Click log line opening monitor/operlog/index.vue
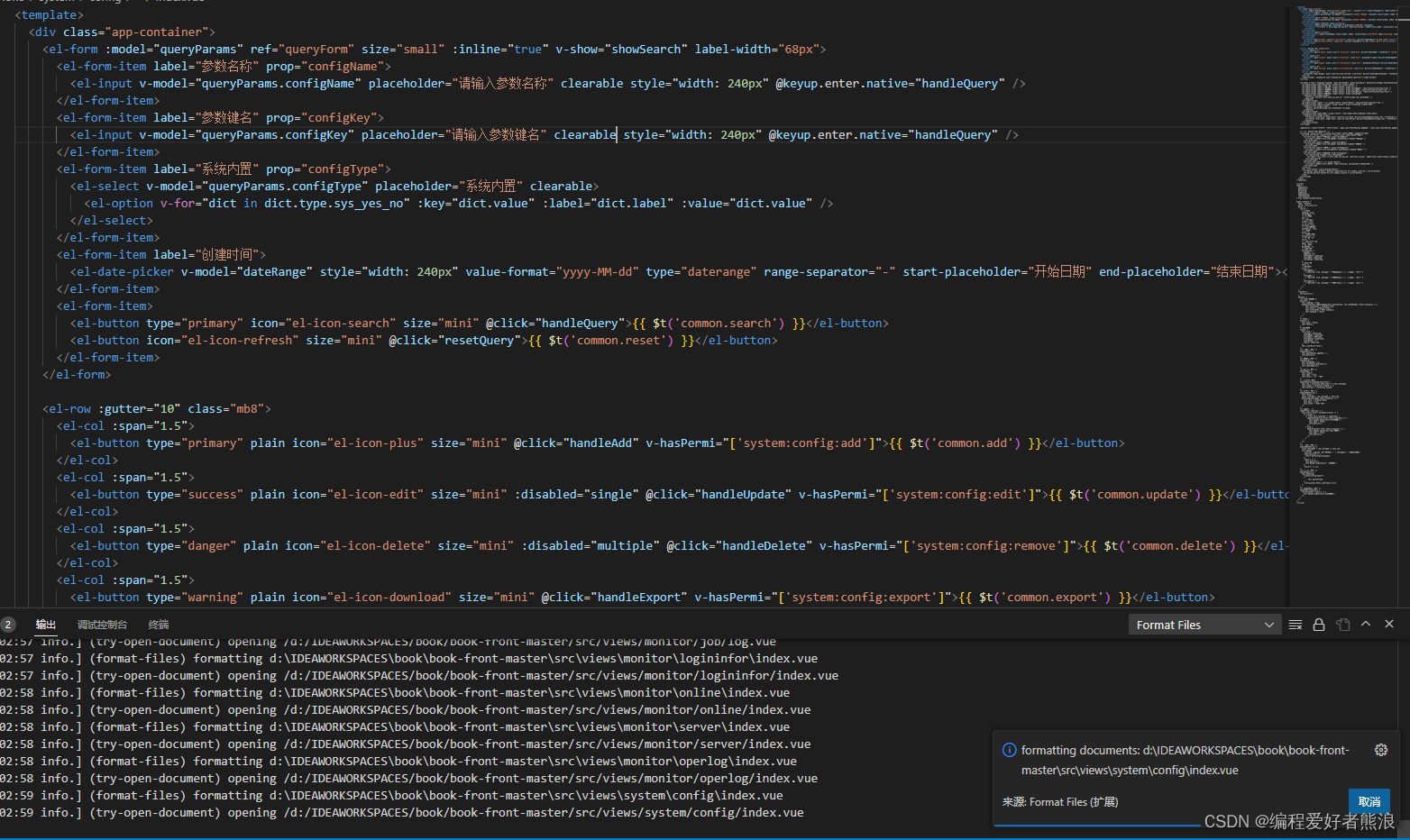This screenshot has width=1410, height=840. click(409, 778)
